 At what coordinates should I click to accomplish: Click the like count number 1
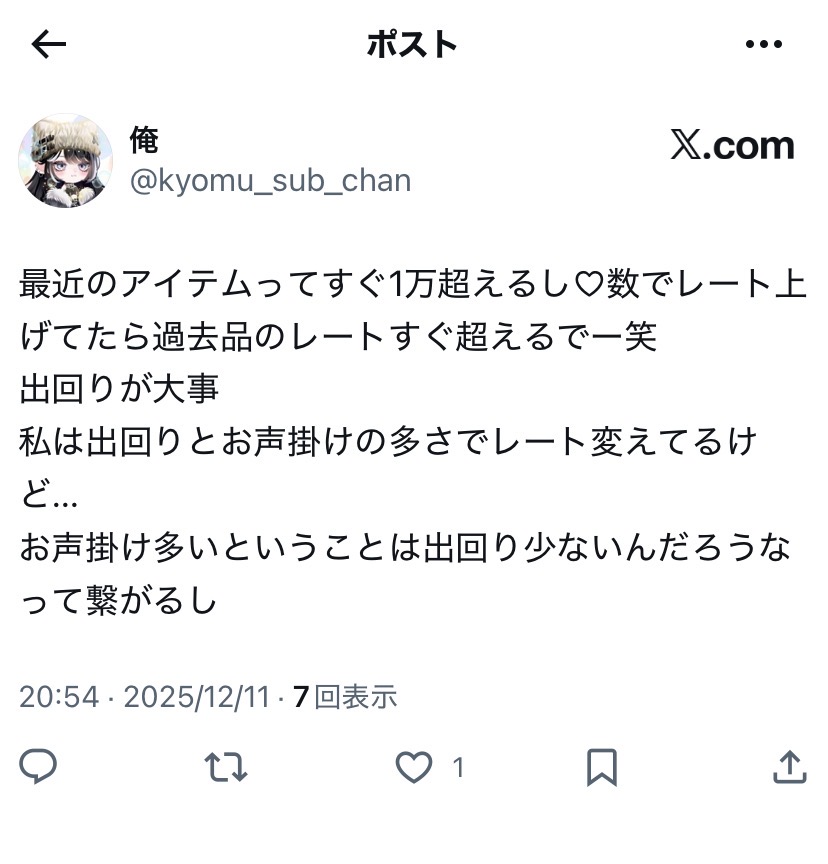coord(458,768)
